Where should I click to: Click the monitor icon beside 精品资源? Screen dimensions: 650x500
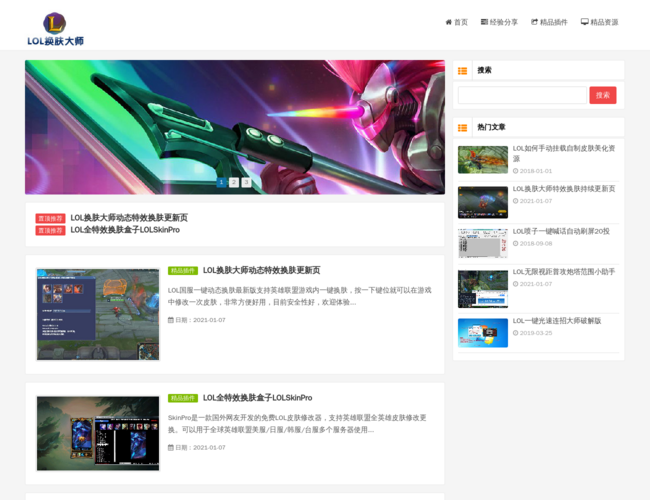coord(585,22)
